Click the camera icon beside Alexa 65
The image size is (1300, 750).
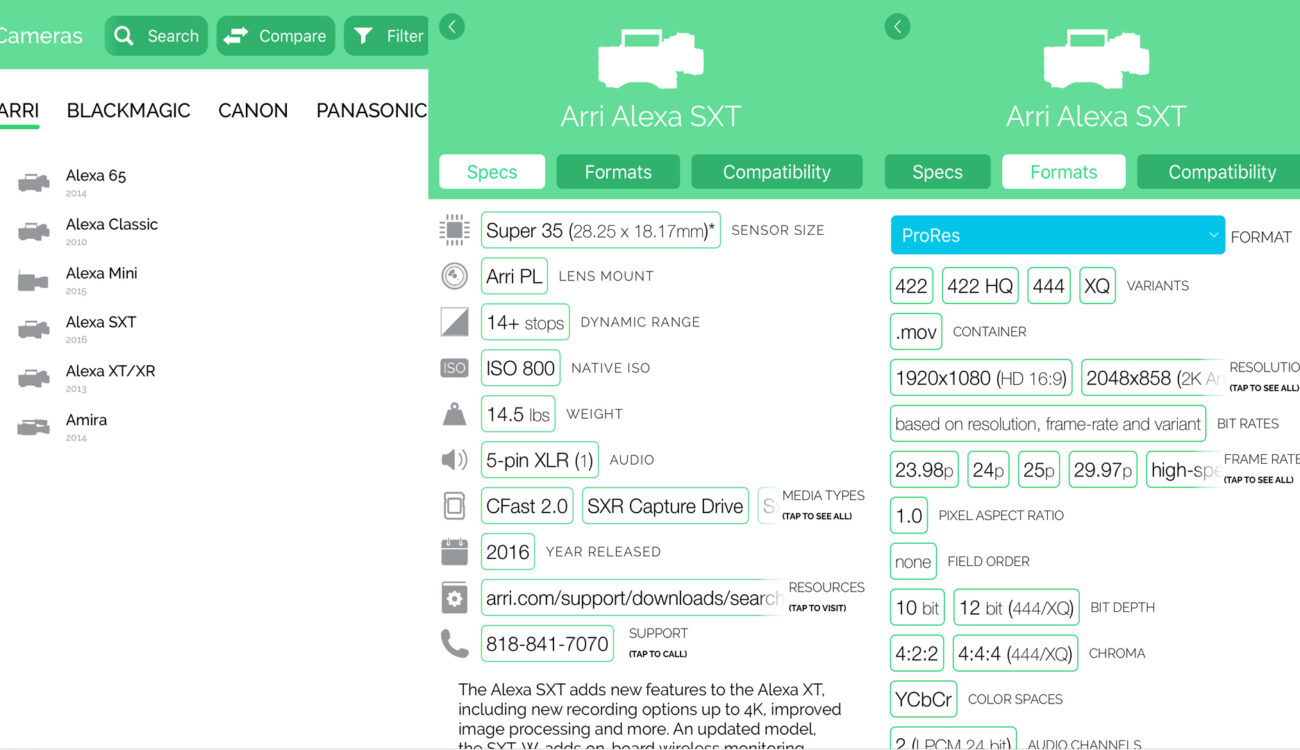[x=33, y=183]
